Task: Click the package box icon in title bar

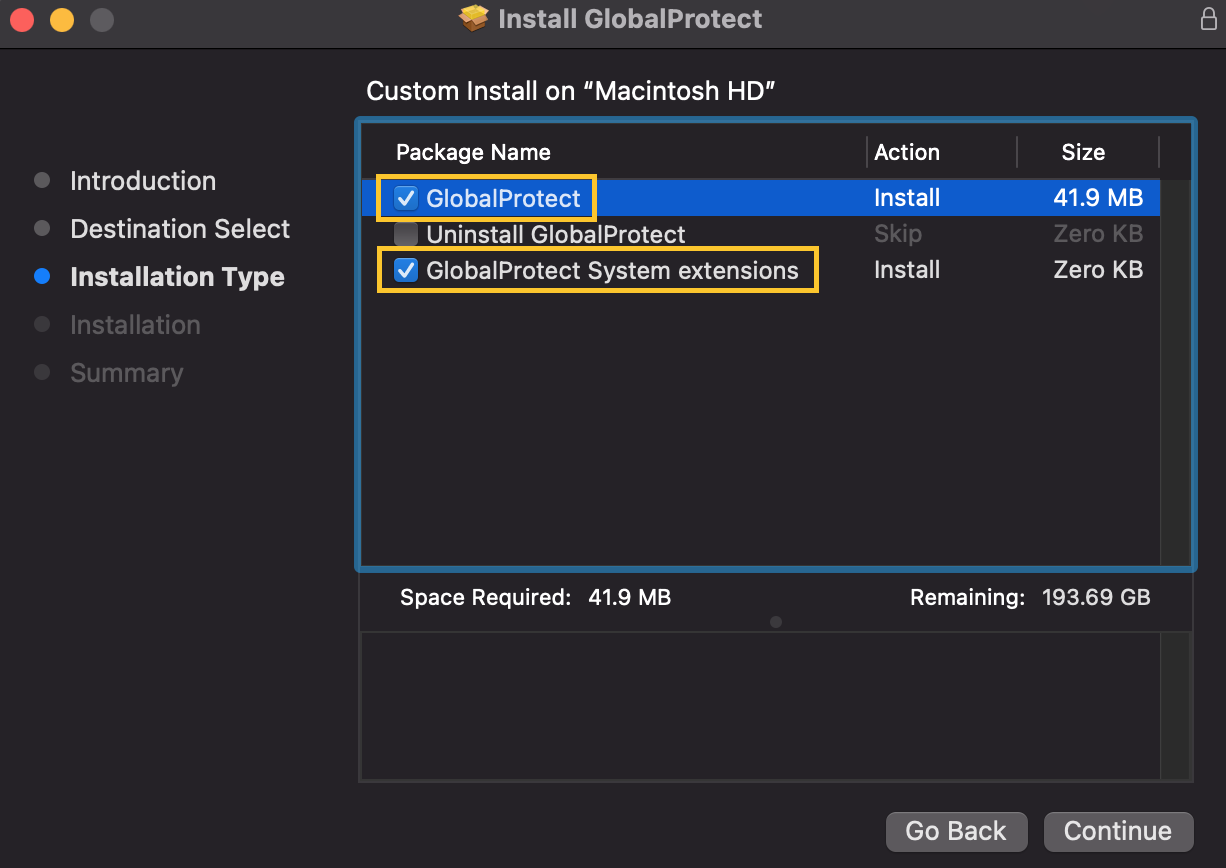Action: click(473, 18)
